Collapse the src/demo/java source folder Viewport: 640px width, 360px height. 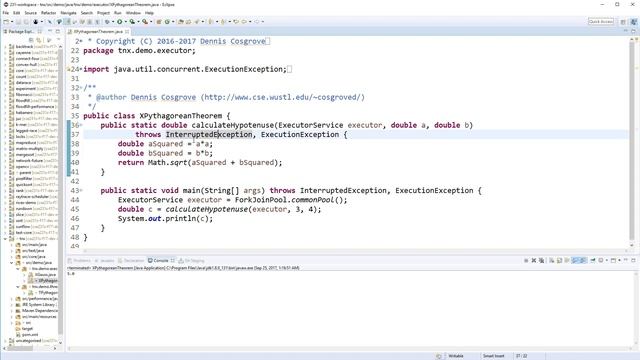[x=12, y=263]
